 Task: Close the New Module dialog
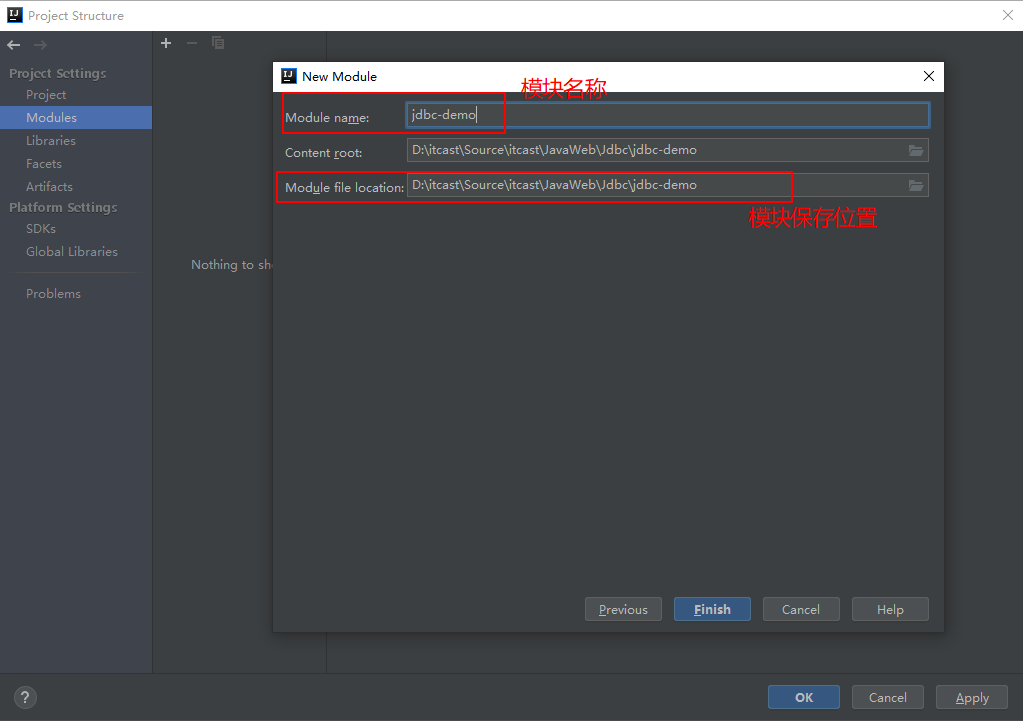(928, 77)
